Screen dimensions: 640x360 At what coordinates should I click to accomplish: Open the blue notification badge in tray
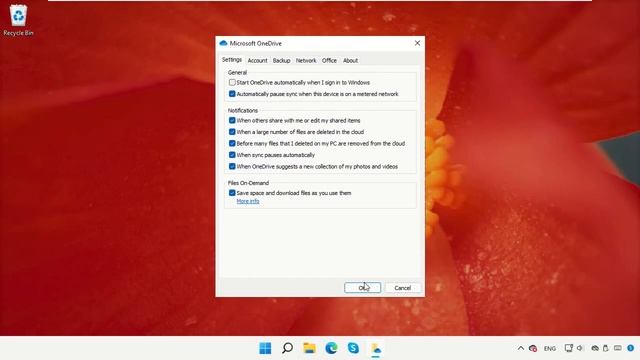click(631, 348)
